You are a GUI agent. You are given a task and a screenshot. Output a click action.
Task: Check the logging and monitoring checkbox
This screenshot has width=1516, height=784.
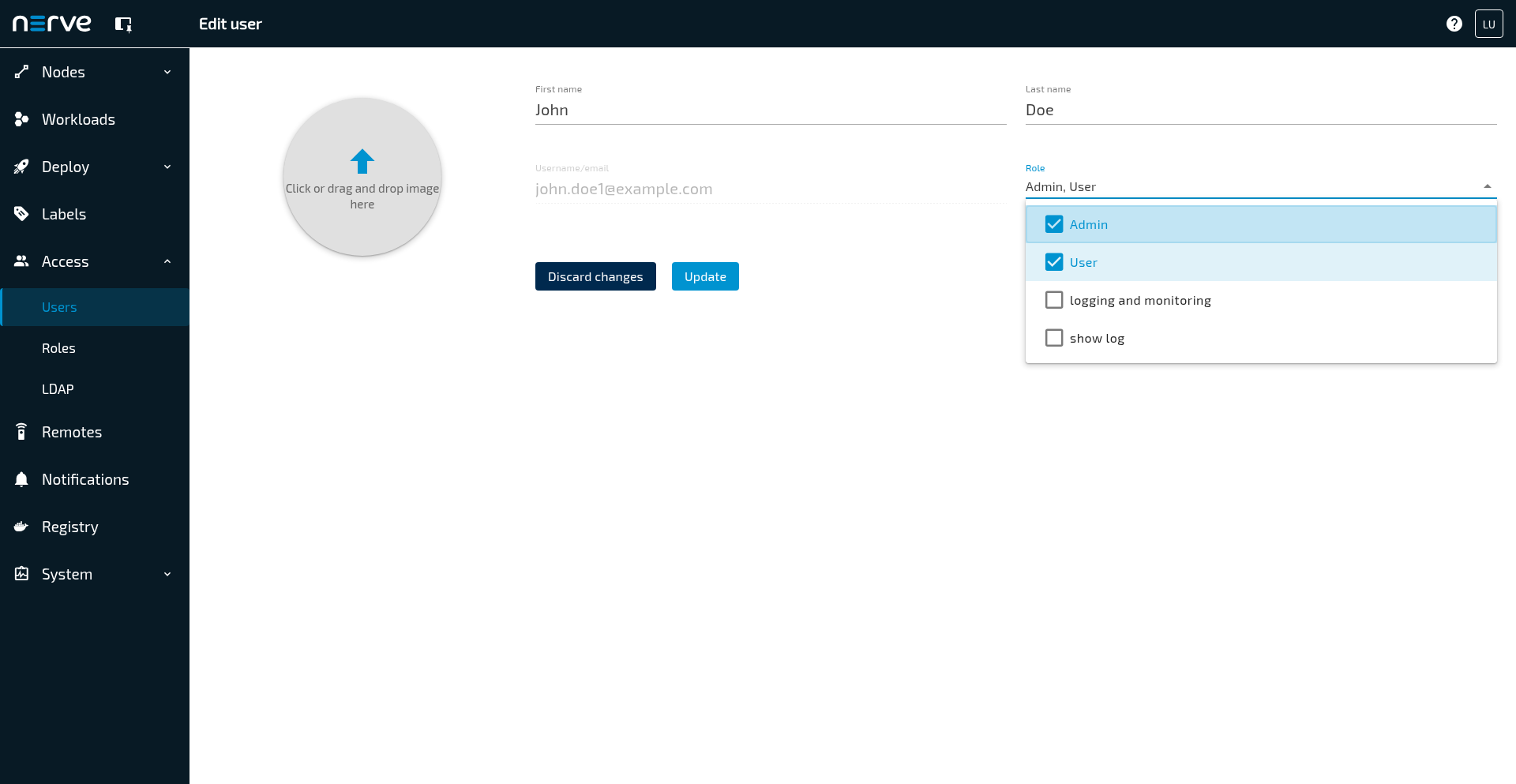pyautogui.click(x=1054, y=300)
